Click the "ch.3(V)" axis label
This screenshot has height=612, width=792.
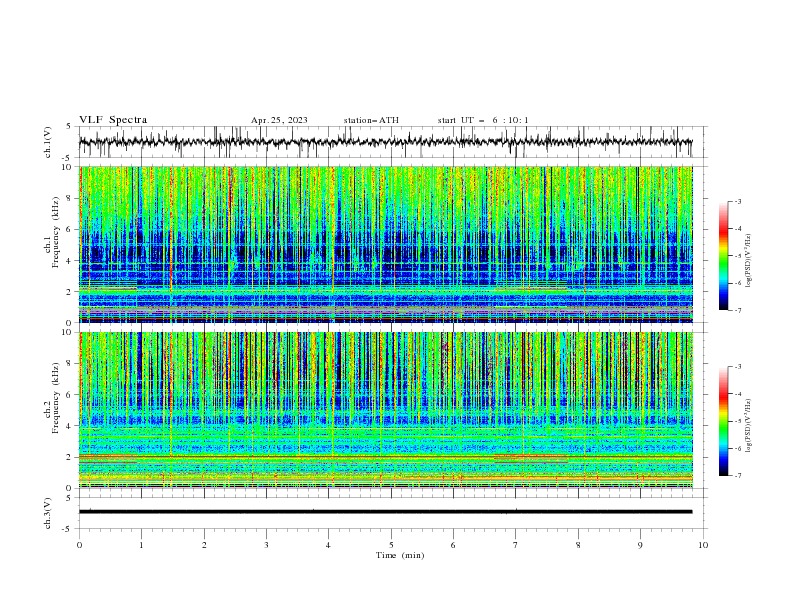[x=48, y=513]
